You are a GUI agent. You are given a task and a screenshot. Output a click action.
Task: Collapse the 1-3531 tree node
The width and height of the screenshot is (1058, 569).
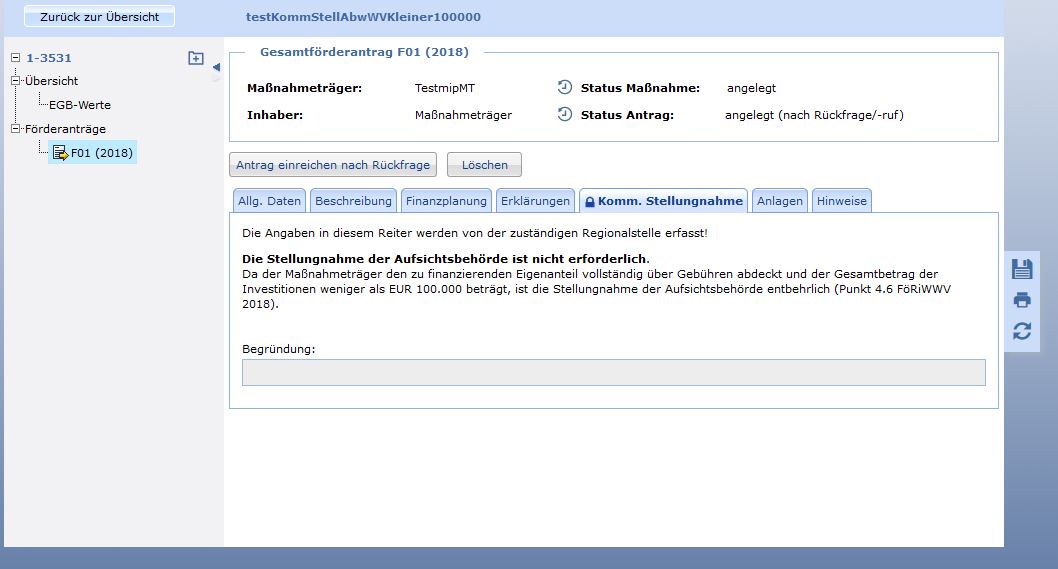pos(16,58)
